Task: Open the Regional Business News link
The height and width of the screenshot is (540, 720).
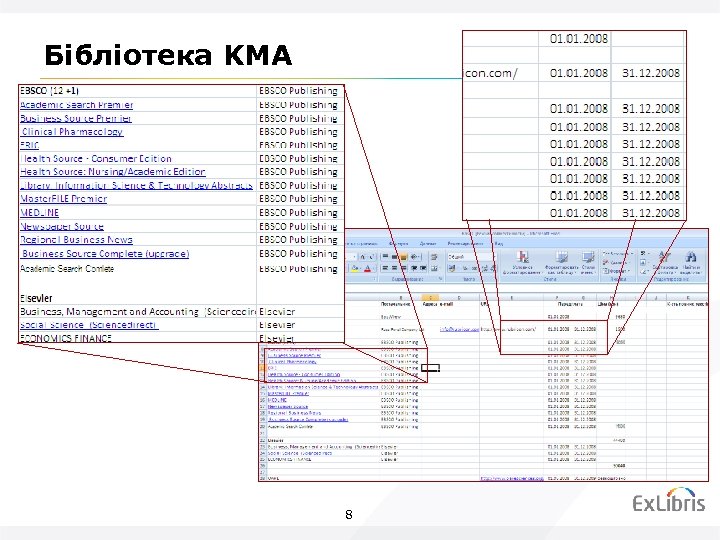Action: point(76,240)
